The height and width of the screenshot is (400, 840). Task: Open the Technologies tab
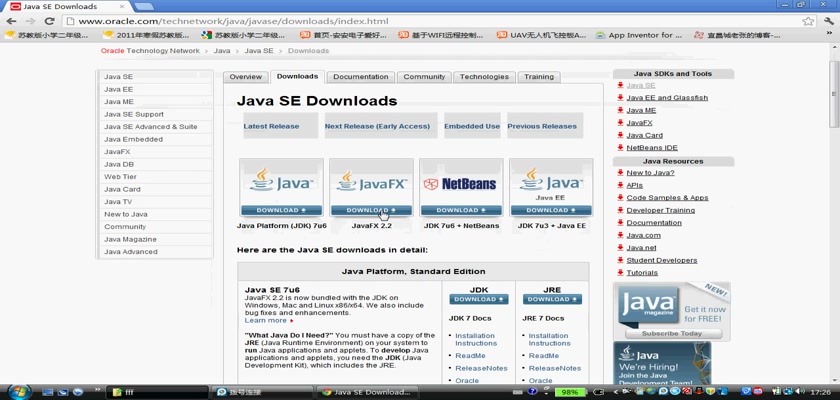point(484,77)
